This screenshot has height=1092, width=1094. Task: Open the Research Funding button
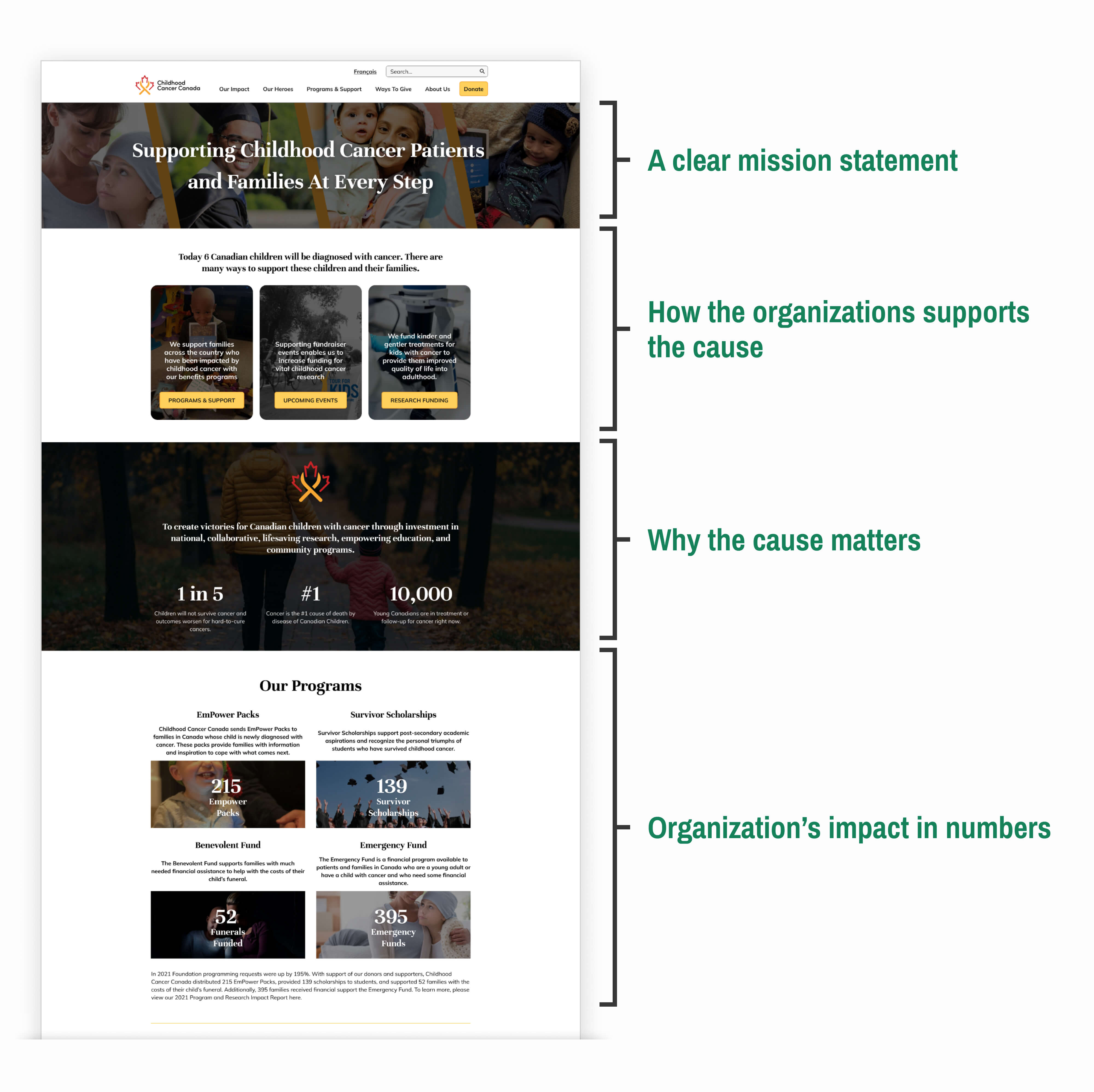[x=419, y=400]
